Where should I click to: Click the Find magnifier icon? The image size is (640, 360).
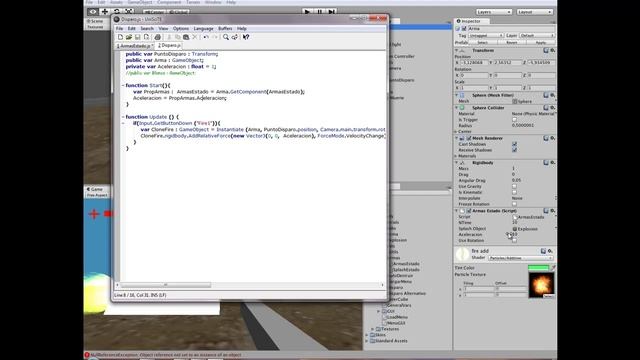(x=226, y=37)
